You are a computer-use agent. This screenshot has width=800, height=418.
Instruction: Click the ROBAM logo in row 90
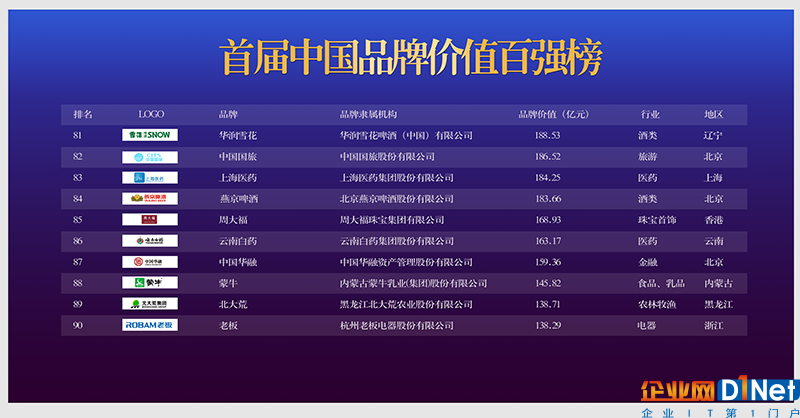tap(150, 325)
